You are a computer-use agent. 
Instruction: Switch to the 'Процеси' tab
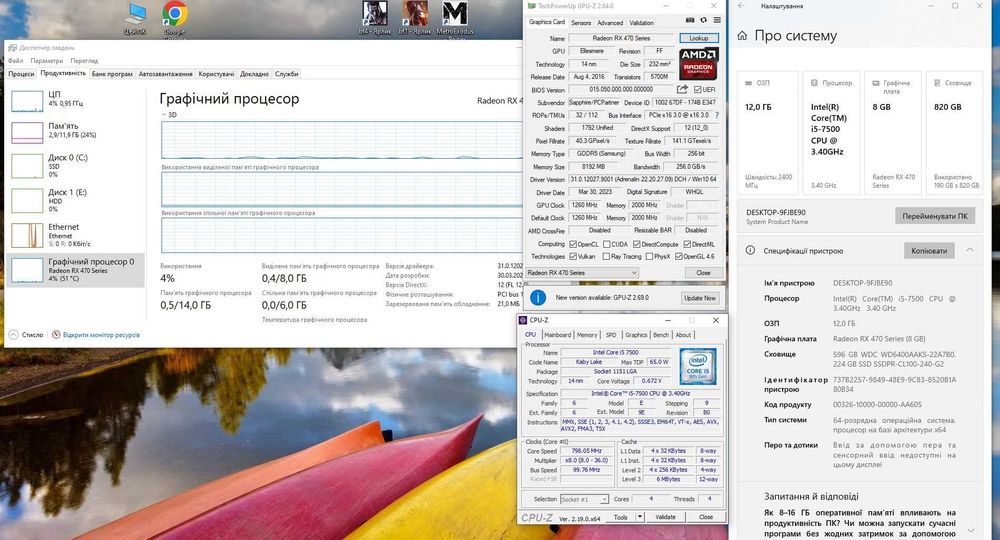(22, 74)
